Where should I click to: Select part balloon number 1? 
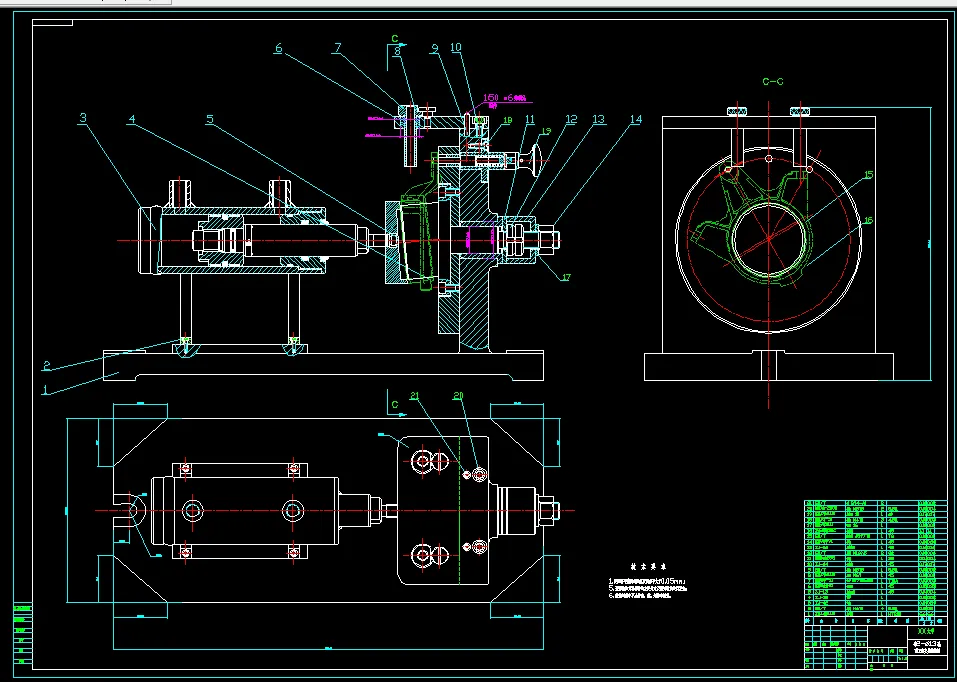point(45,390)
